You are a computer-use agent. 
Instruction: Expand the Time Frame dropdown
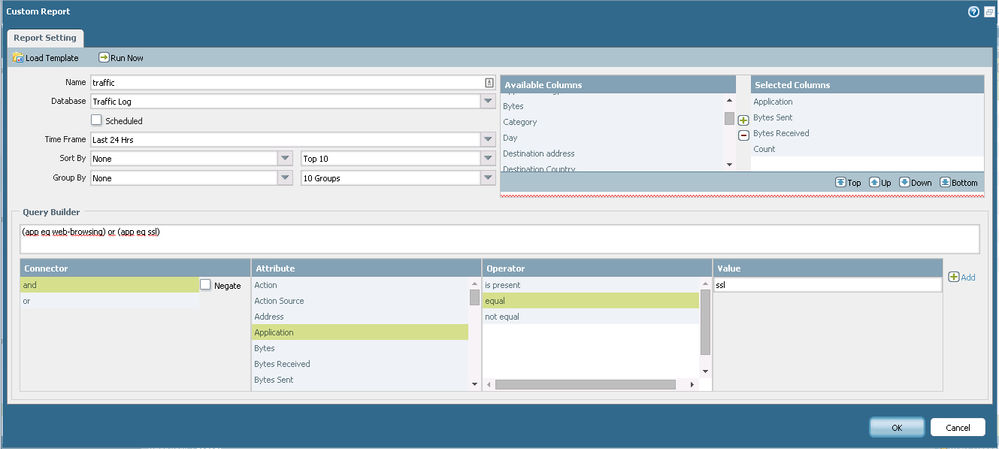tap(487, 140)
